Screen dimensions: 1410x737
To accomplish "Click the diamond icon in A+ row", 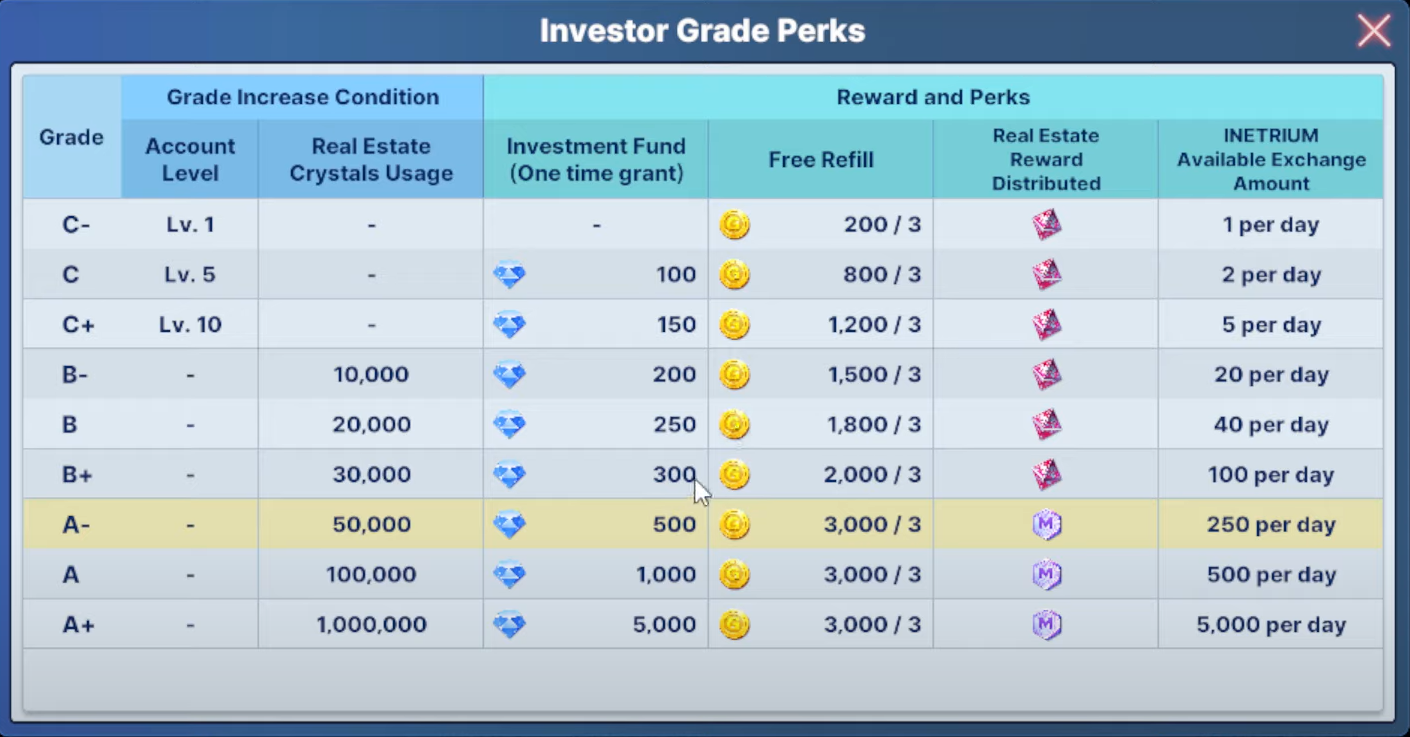I will coord(509,625).
